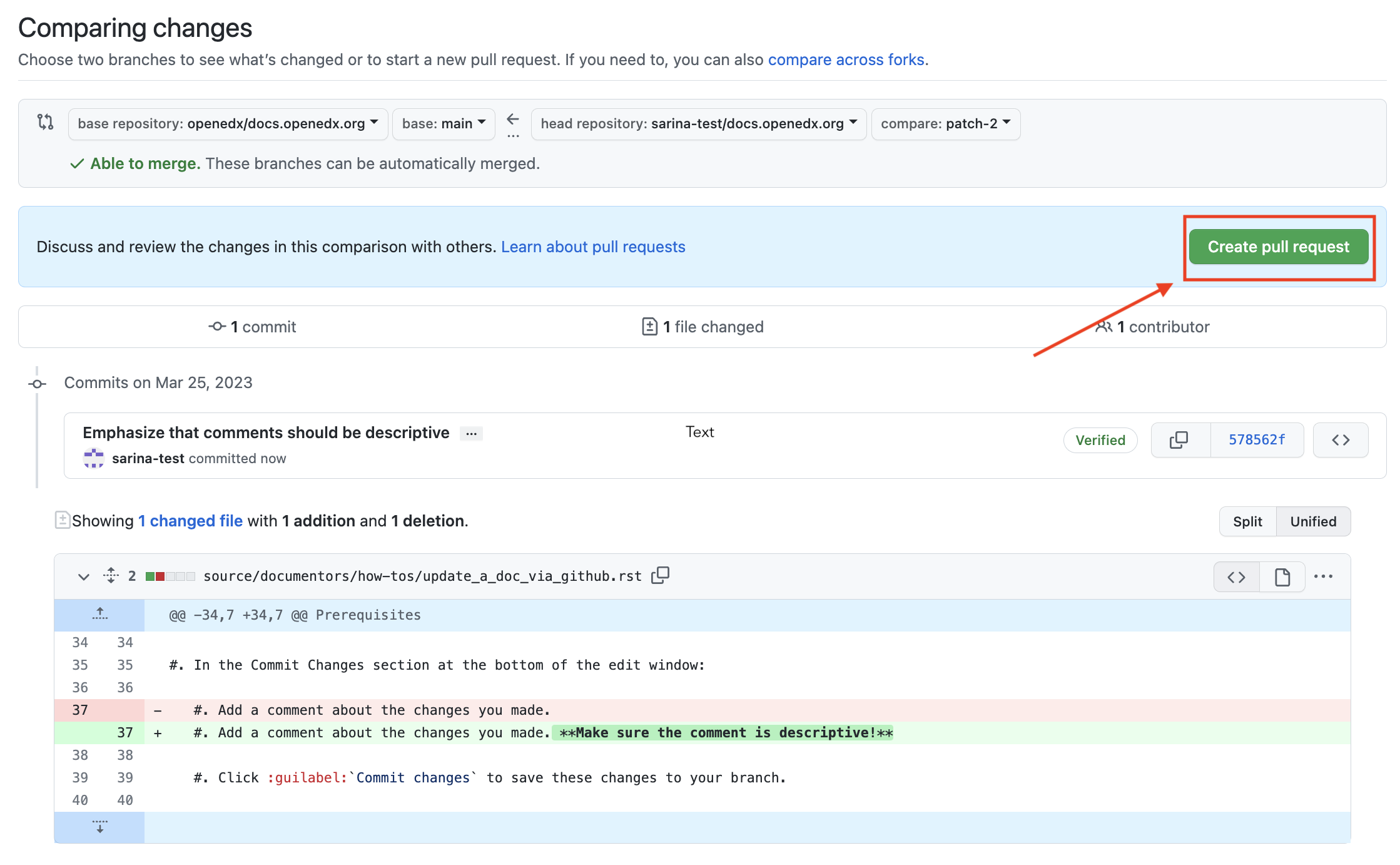Display rich diff document icon
The width and height of the screenshot is (1400, 865).
pyautogui.click(x=1282, y=577)
